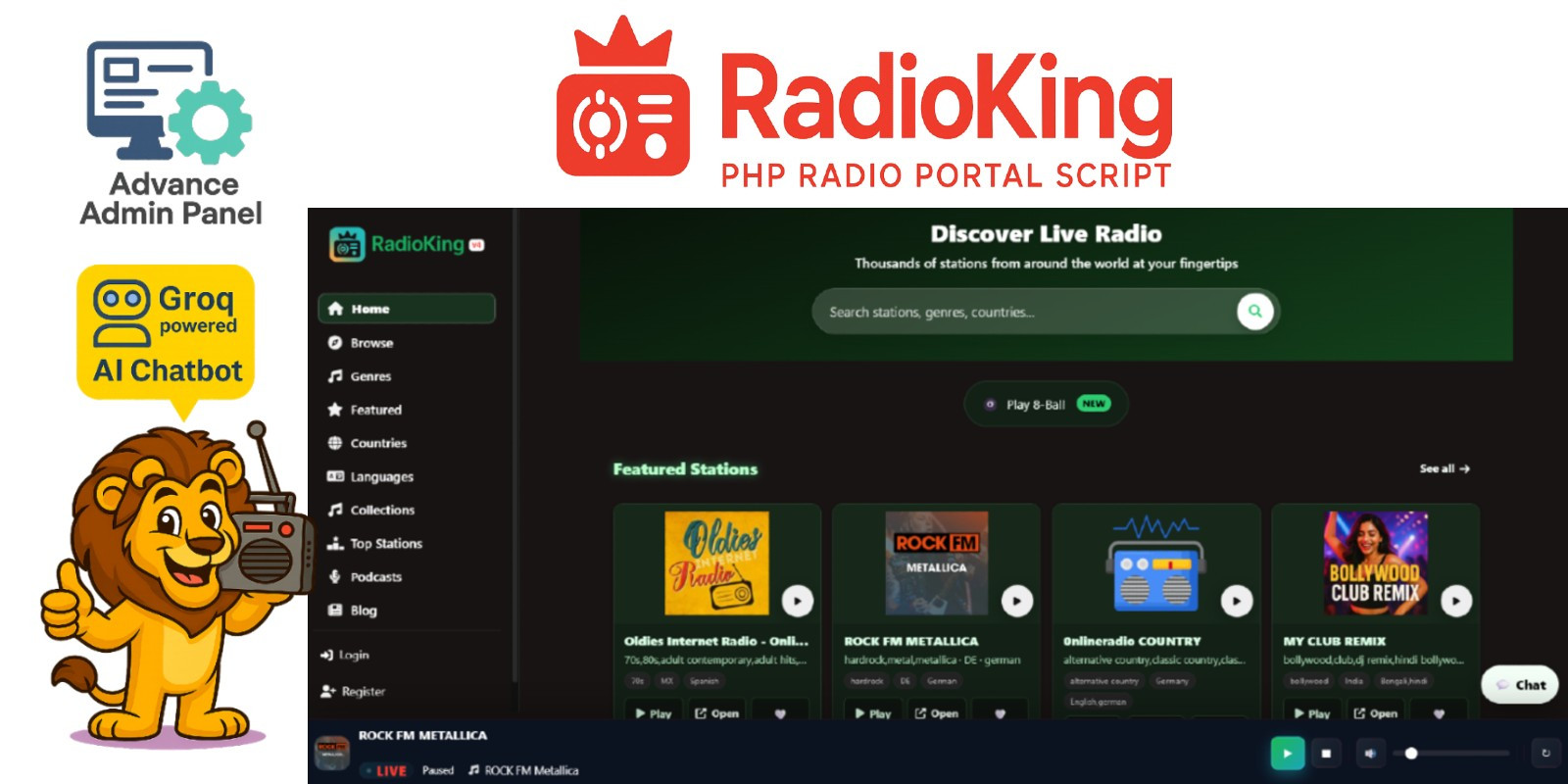Click ROCK FM METALLICA title in player bar

[x=422, y=735]
